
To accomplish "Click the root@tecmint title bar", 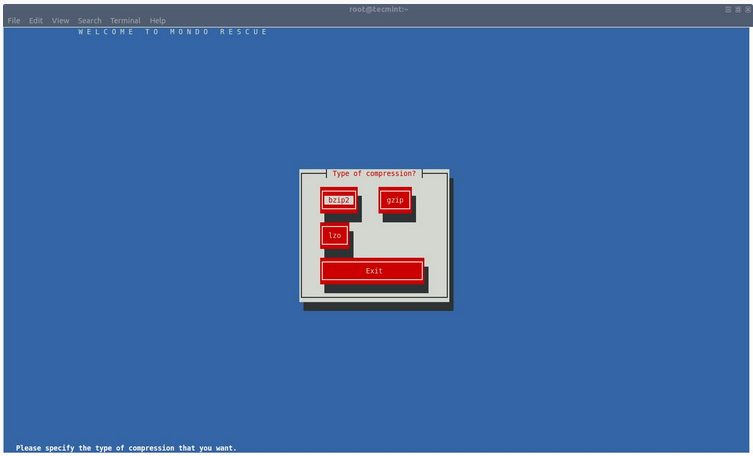I will 375,9.
